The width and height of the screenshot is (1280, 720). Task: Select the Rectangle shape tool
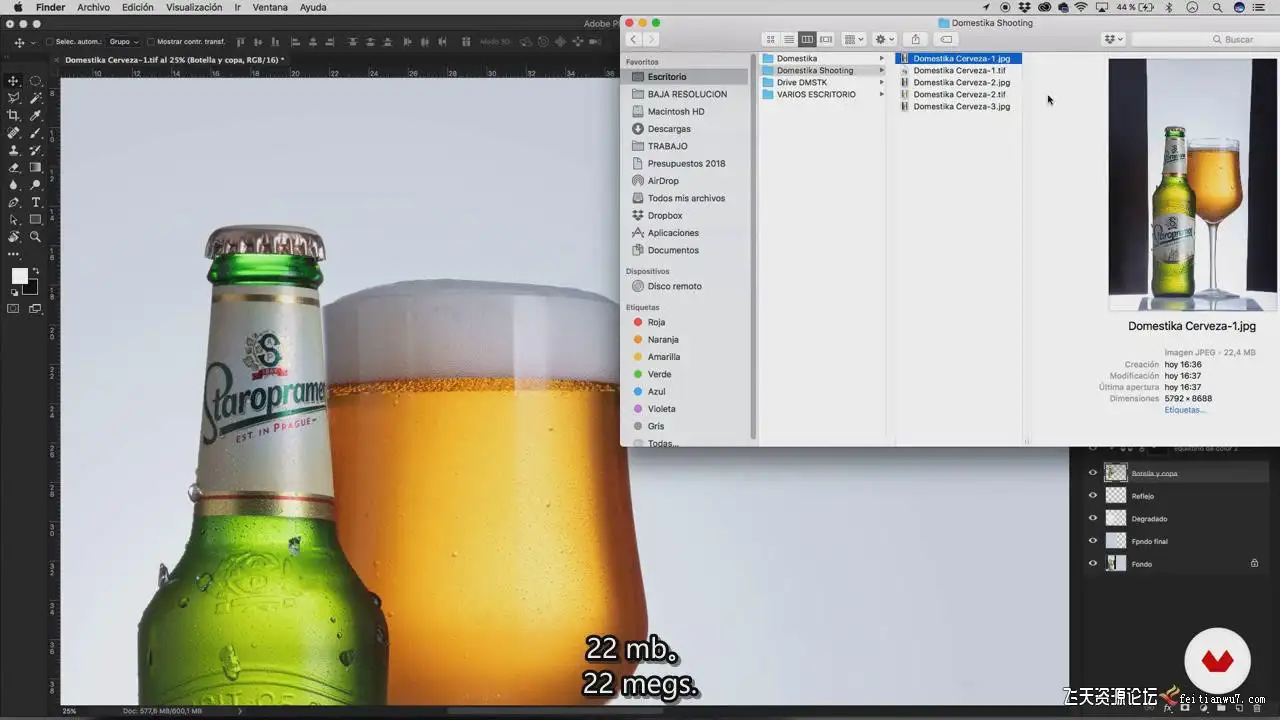coord(36,219)
